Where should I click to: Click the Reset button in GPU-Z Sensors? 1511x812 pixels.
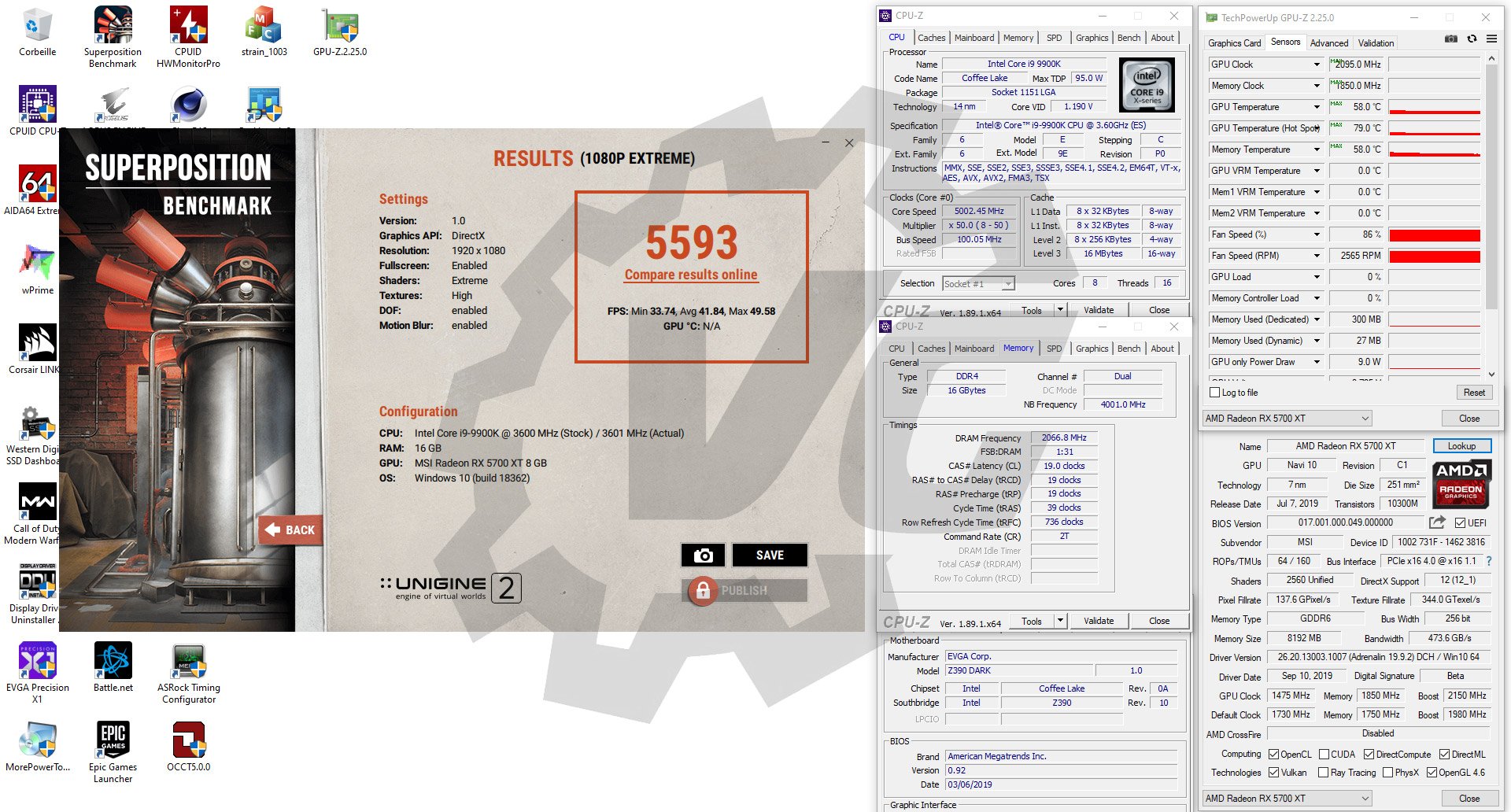pos(1474,393)
